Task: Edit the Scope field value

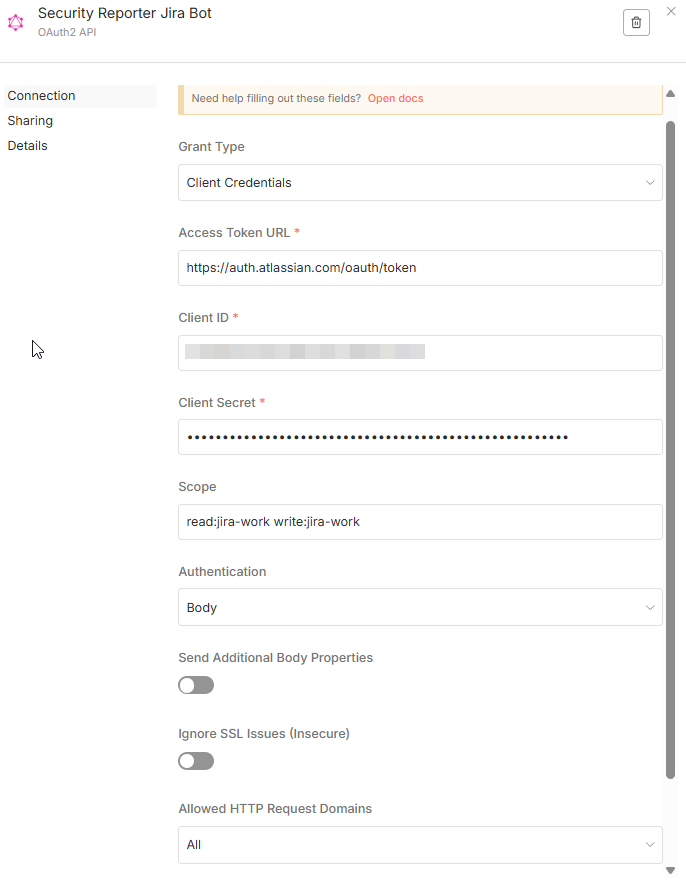Action: tap(420, 522)
